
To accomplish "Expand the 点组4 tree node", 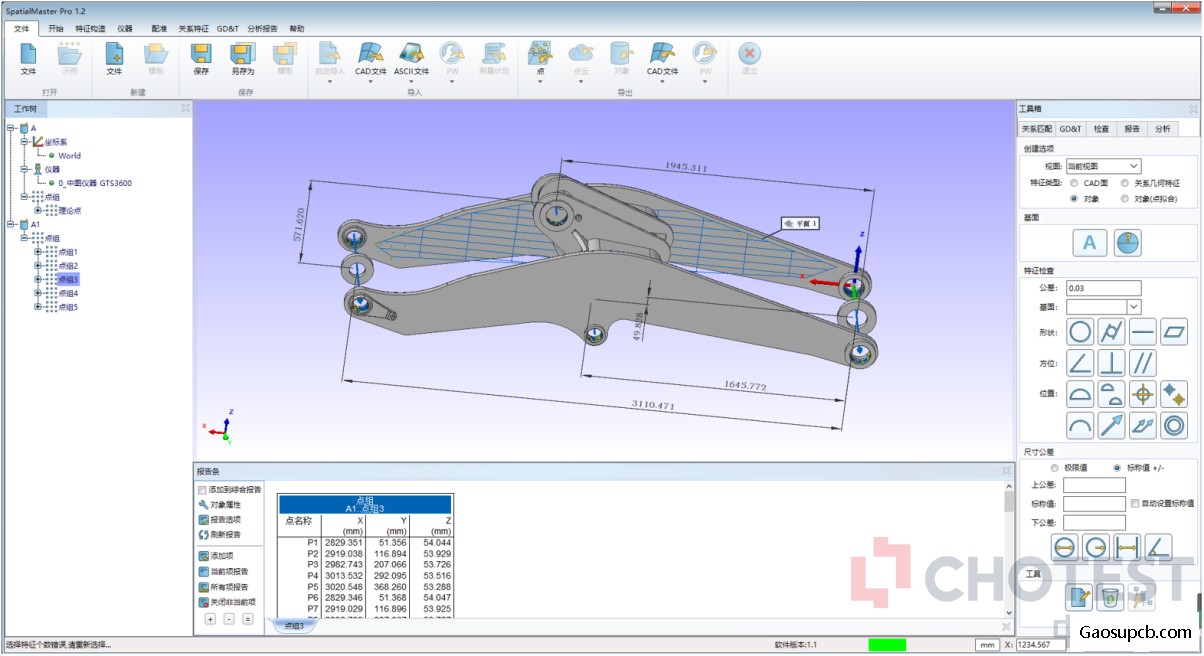I will (x=38, y=293).
